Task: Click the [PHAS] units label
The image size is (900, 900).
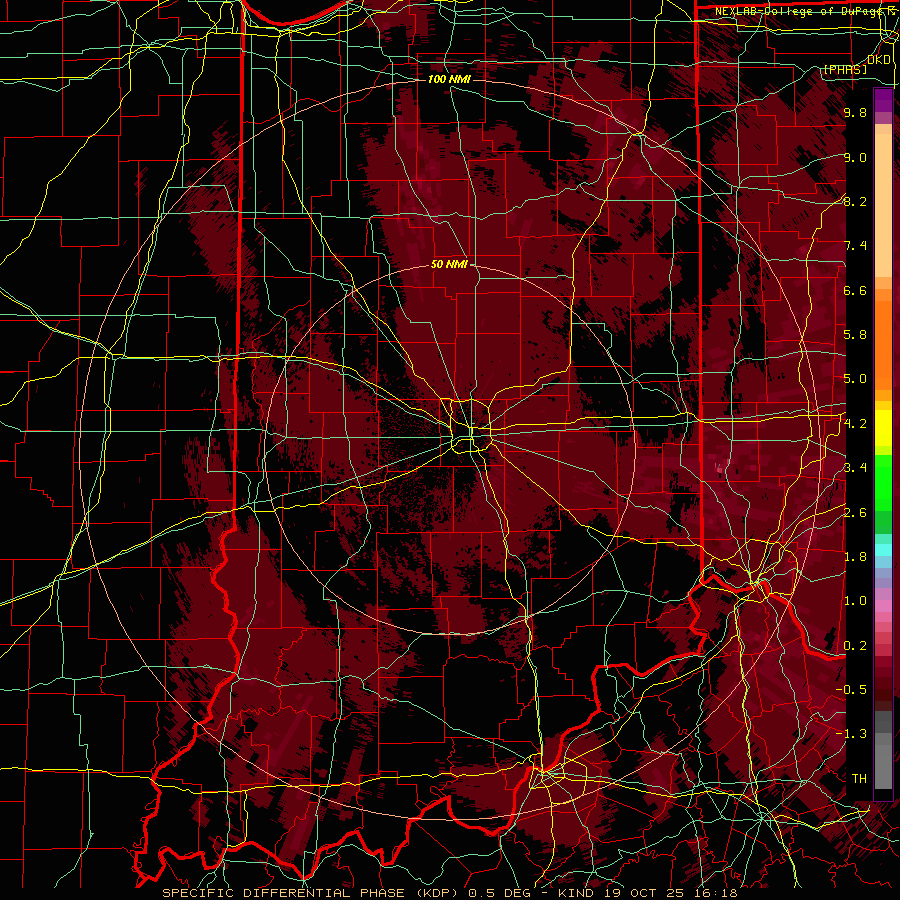Action: [x=845, y=69]
